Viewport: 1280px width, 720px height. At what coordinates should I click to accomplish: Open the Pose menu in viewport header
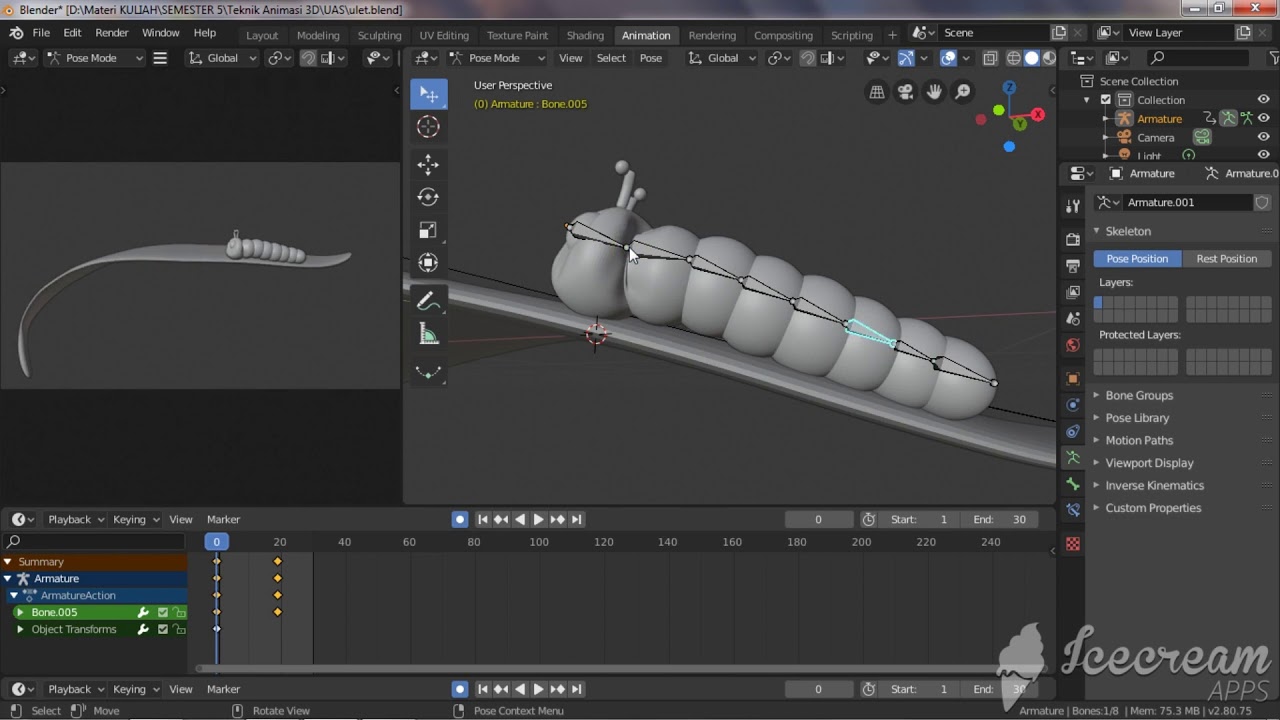pos(651,58)
